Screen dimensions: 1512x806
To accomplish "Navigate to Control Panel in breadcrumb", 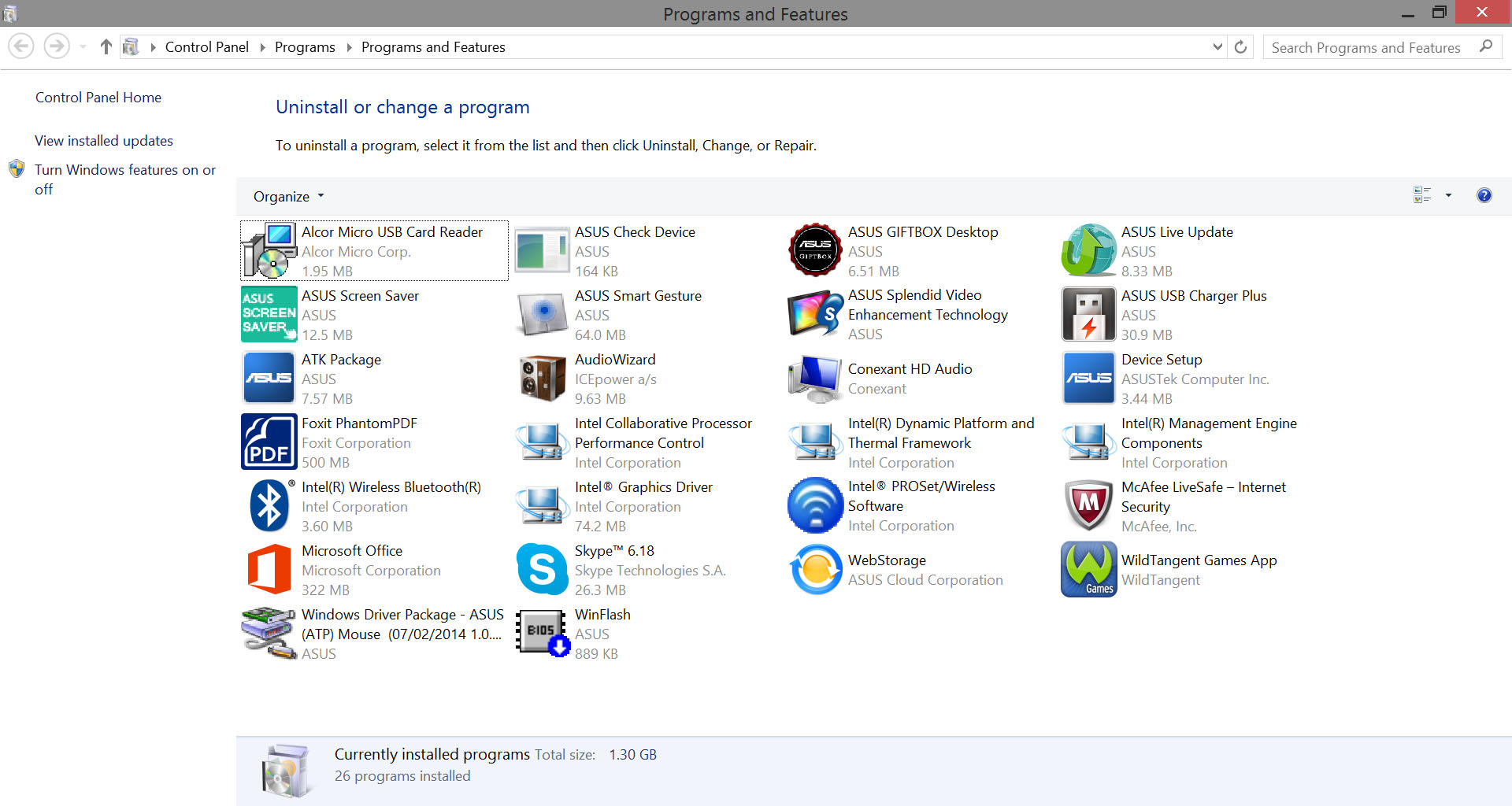I will [x=207, y=47].
